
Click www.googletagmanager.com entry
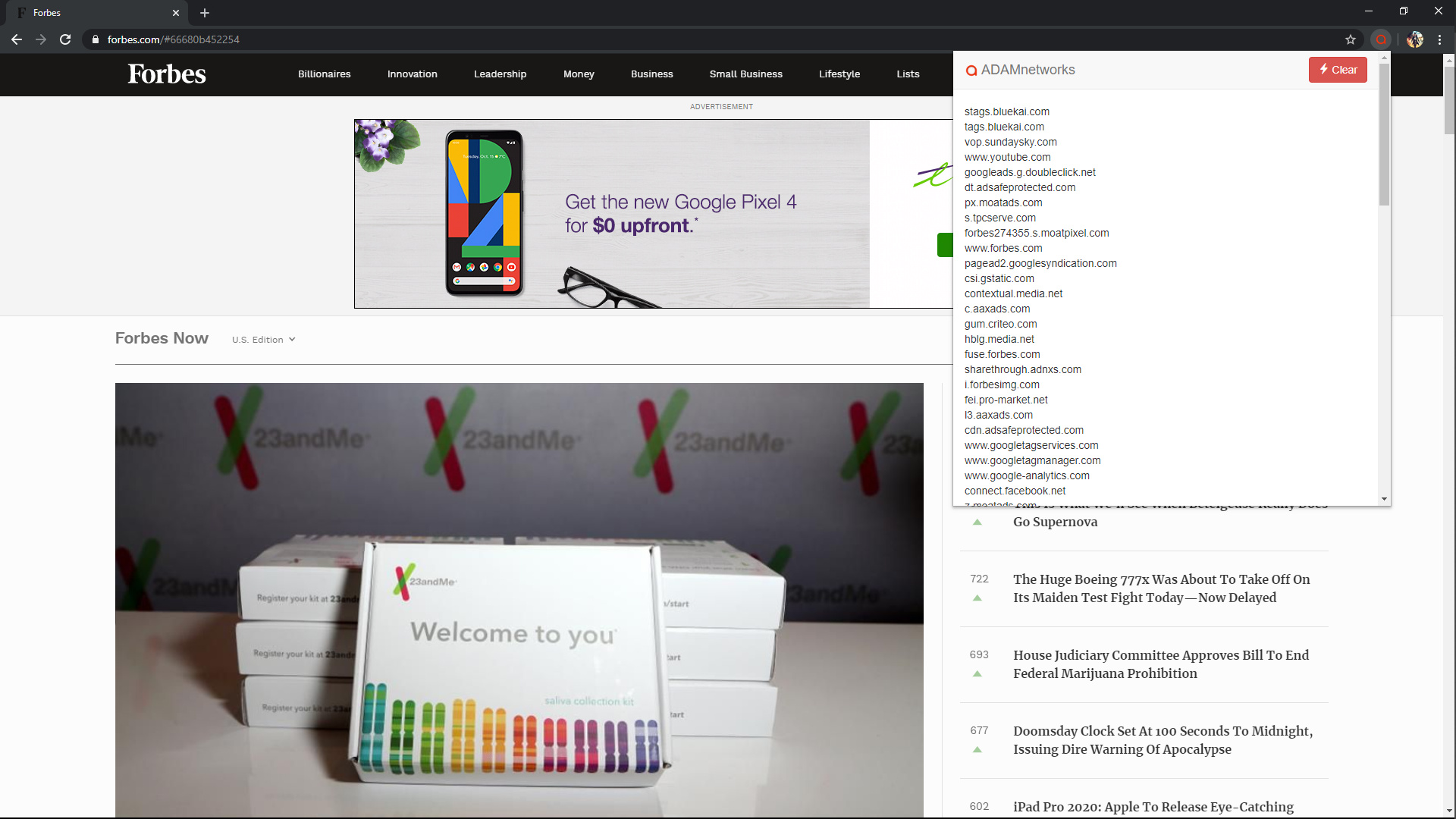point(1033,460)
